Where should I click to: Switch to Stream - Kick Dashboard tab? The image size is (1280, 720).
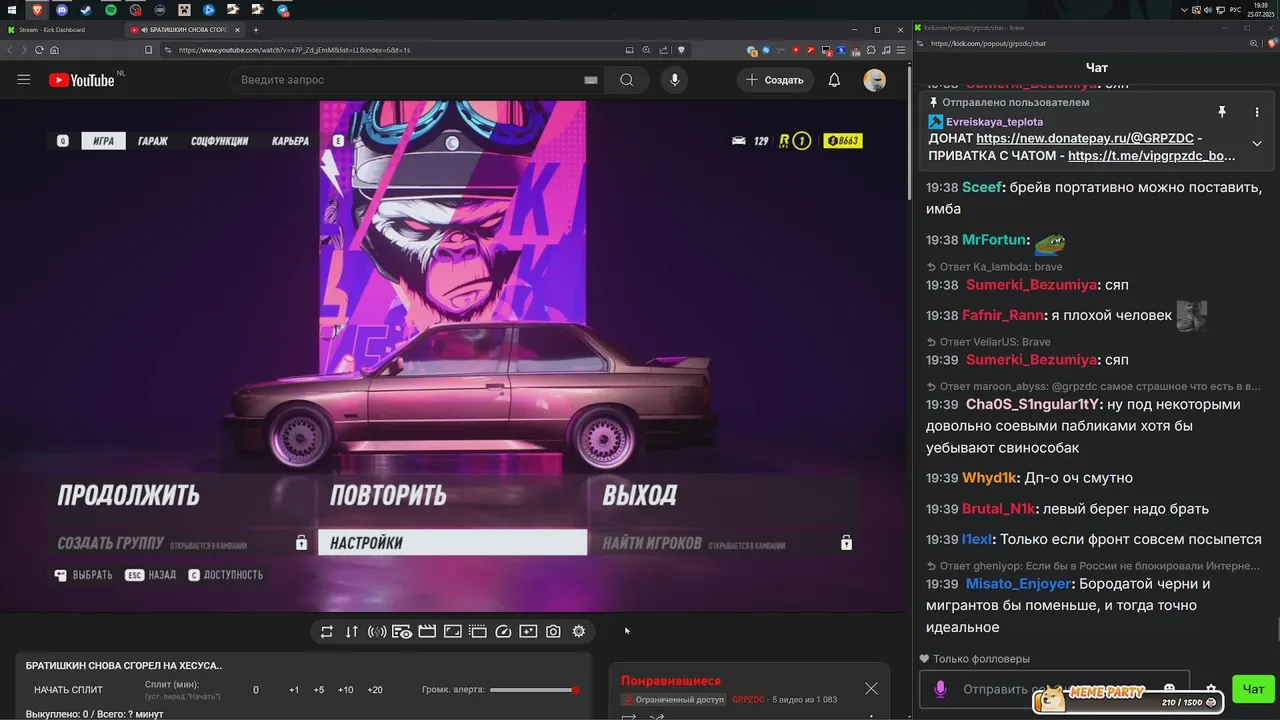[59, 30]
